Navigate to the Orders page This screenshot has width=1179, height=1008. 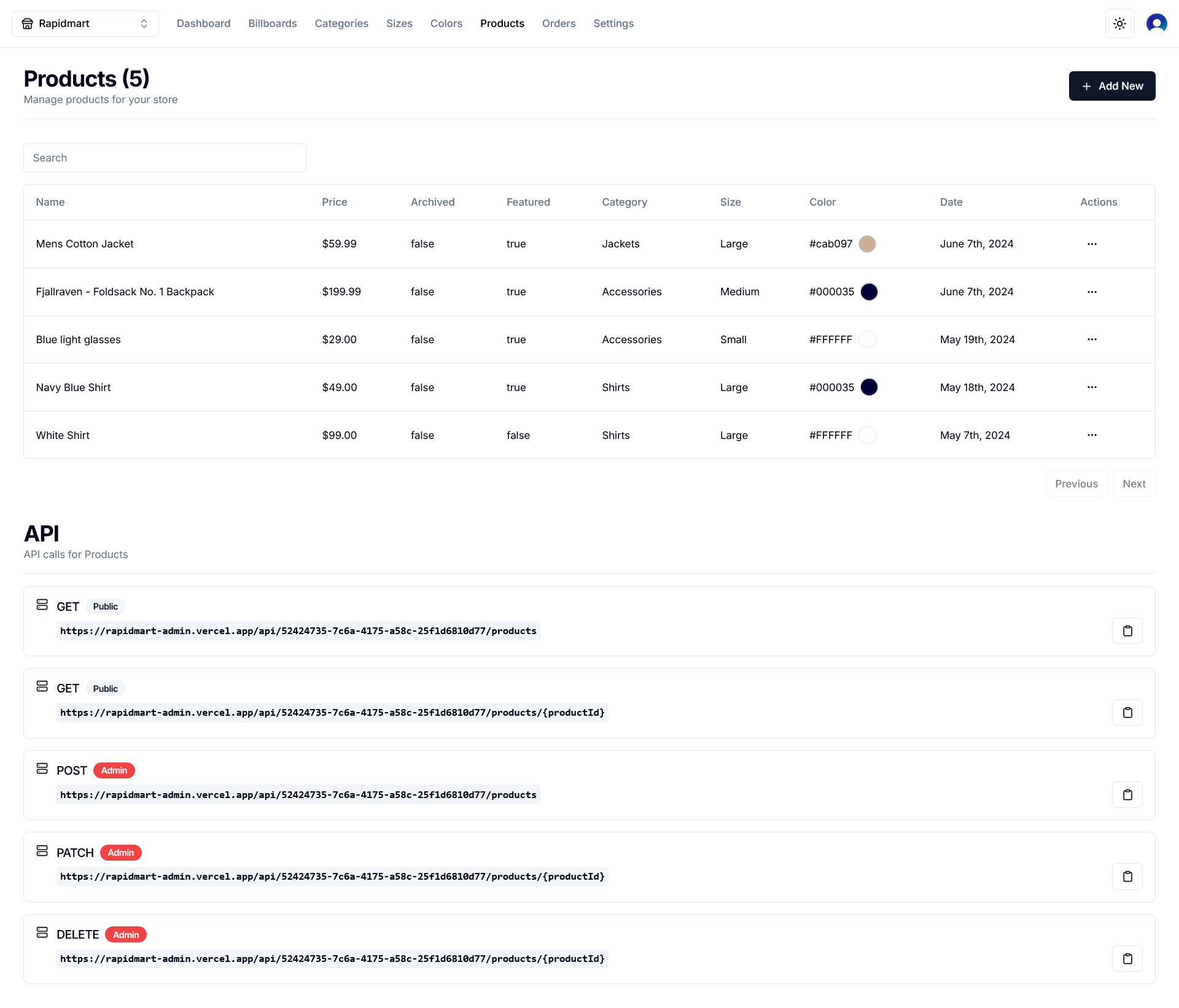(558, 23)
